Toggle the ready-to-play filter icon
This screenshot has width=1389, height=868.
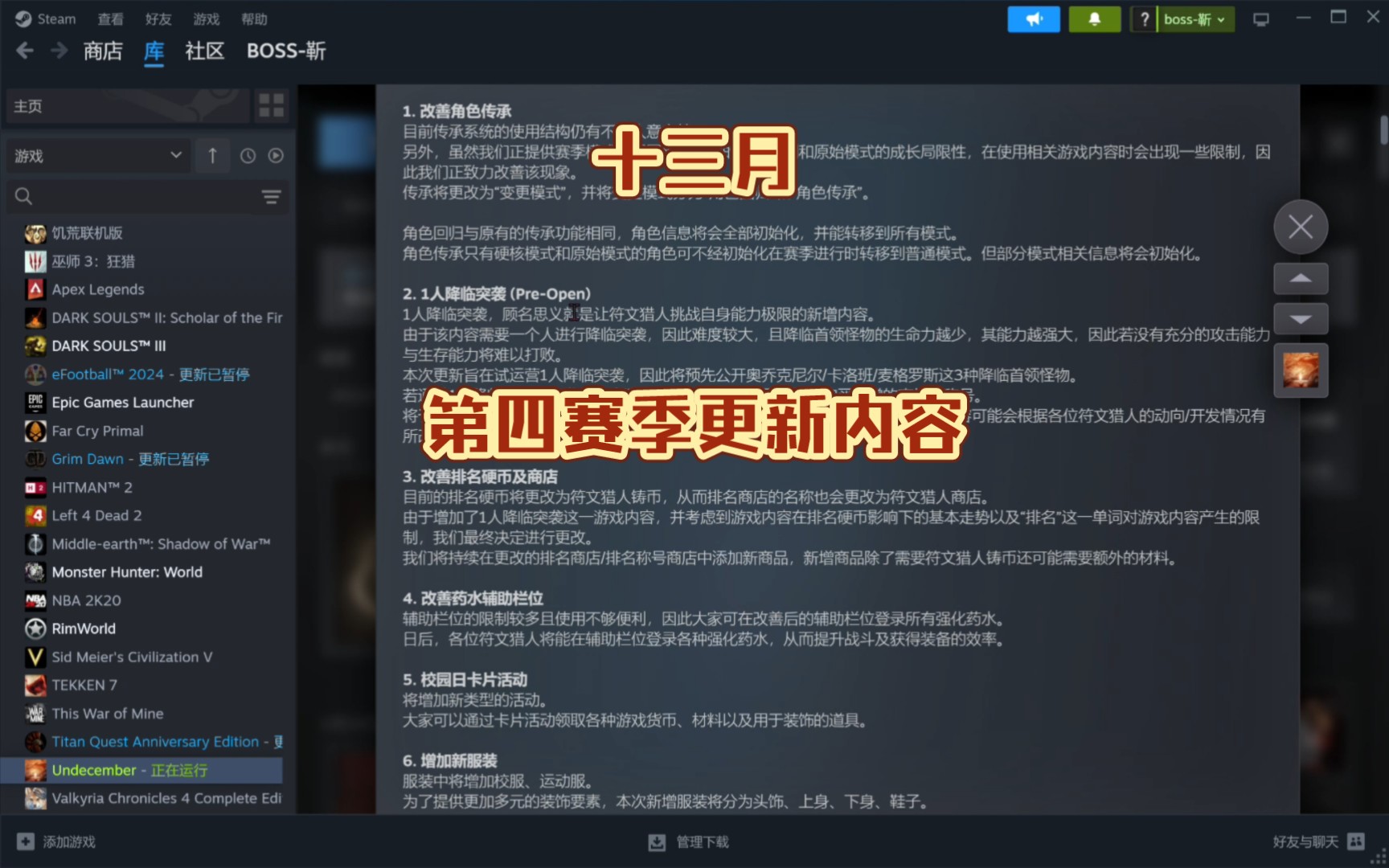click(276, 156)
